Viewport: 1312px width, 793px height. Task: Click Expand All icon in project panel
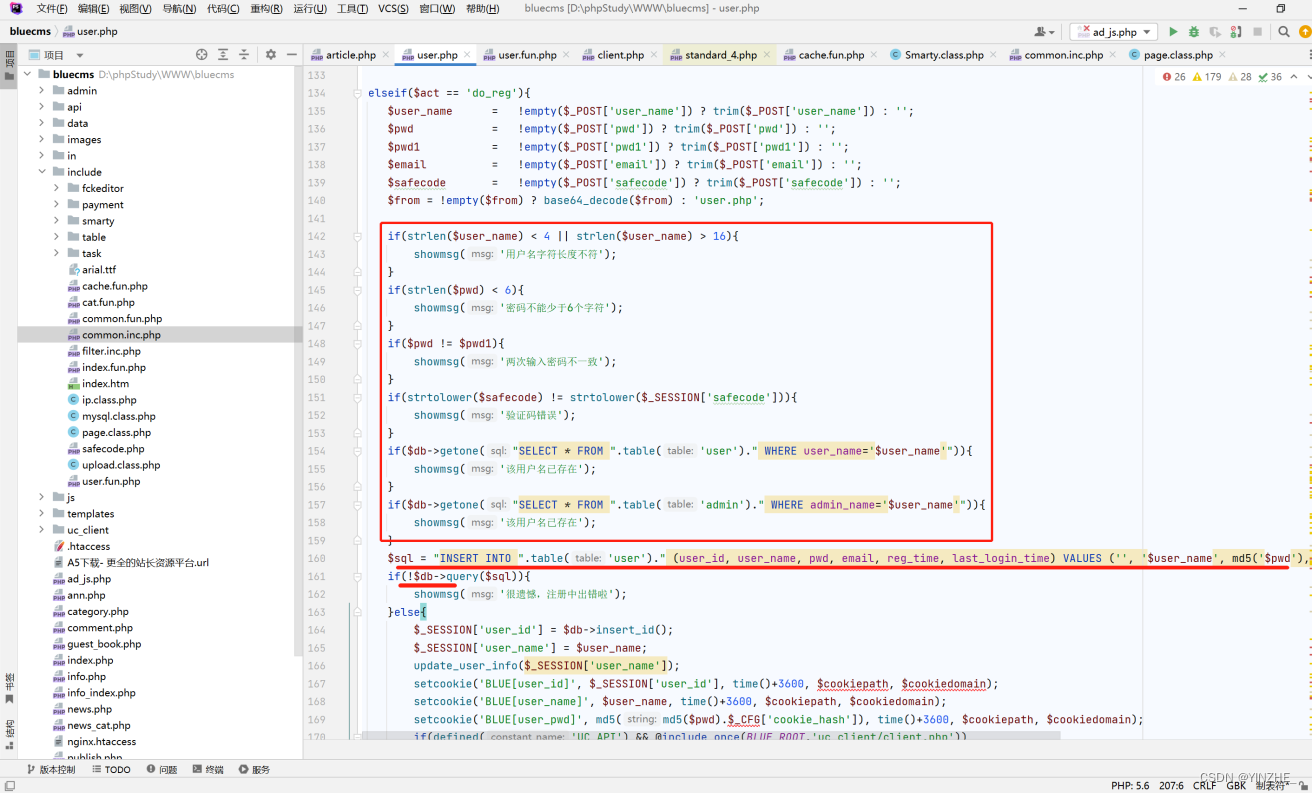(223, 55)
